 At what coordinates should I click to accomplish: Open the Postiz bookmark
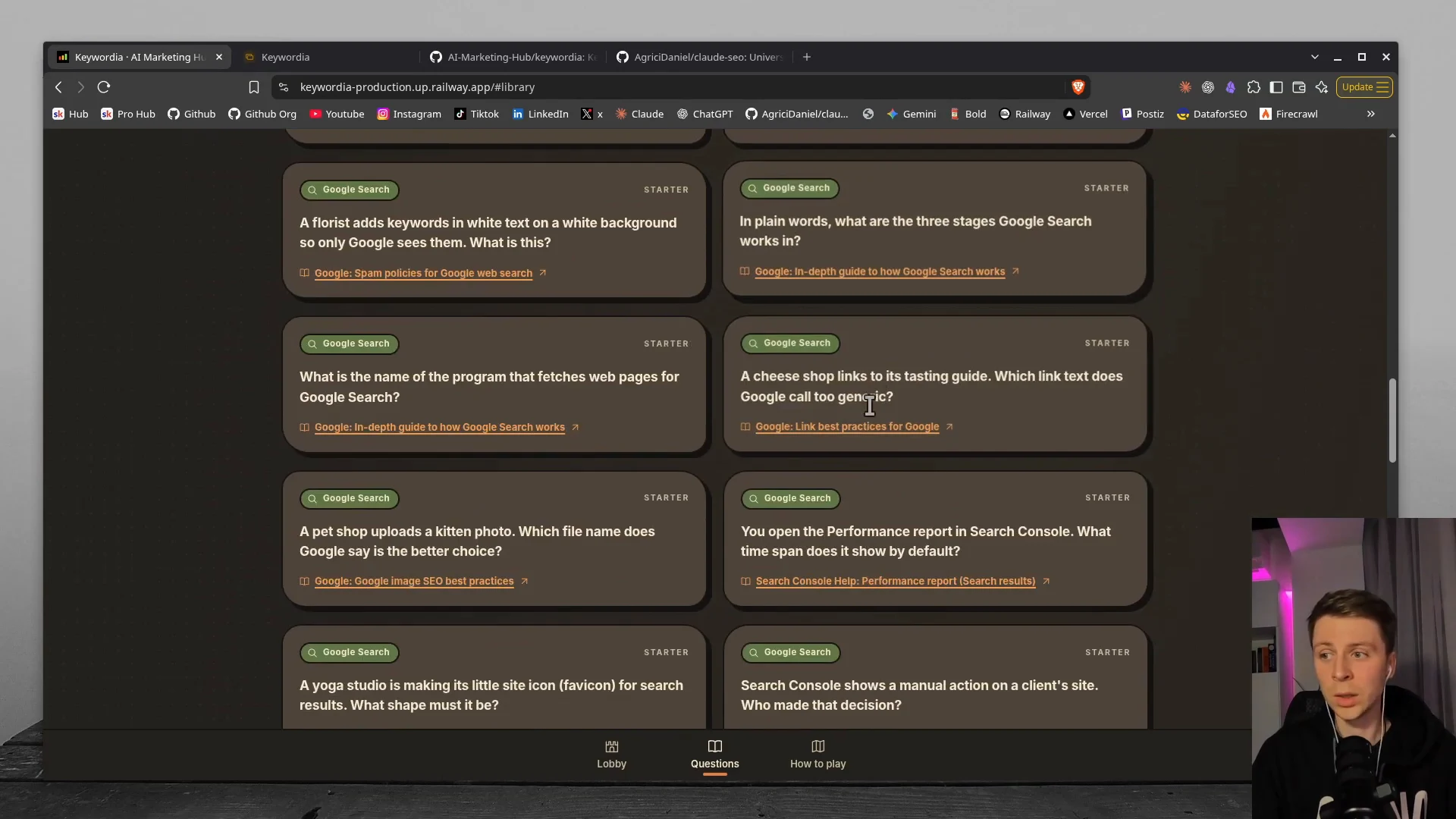tap(1143, 114)
